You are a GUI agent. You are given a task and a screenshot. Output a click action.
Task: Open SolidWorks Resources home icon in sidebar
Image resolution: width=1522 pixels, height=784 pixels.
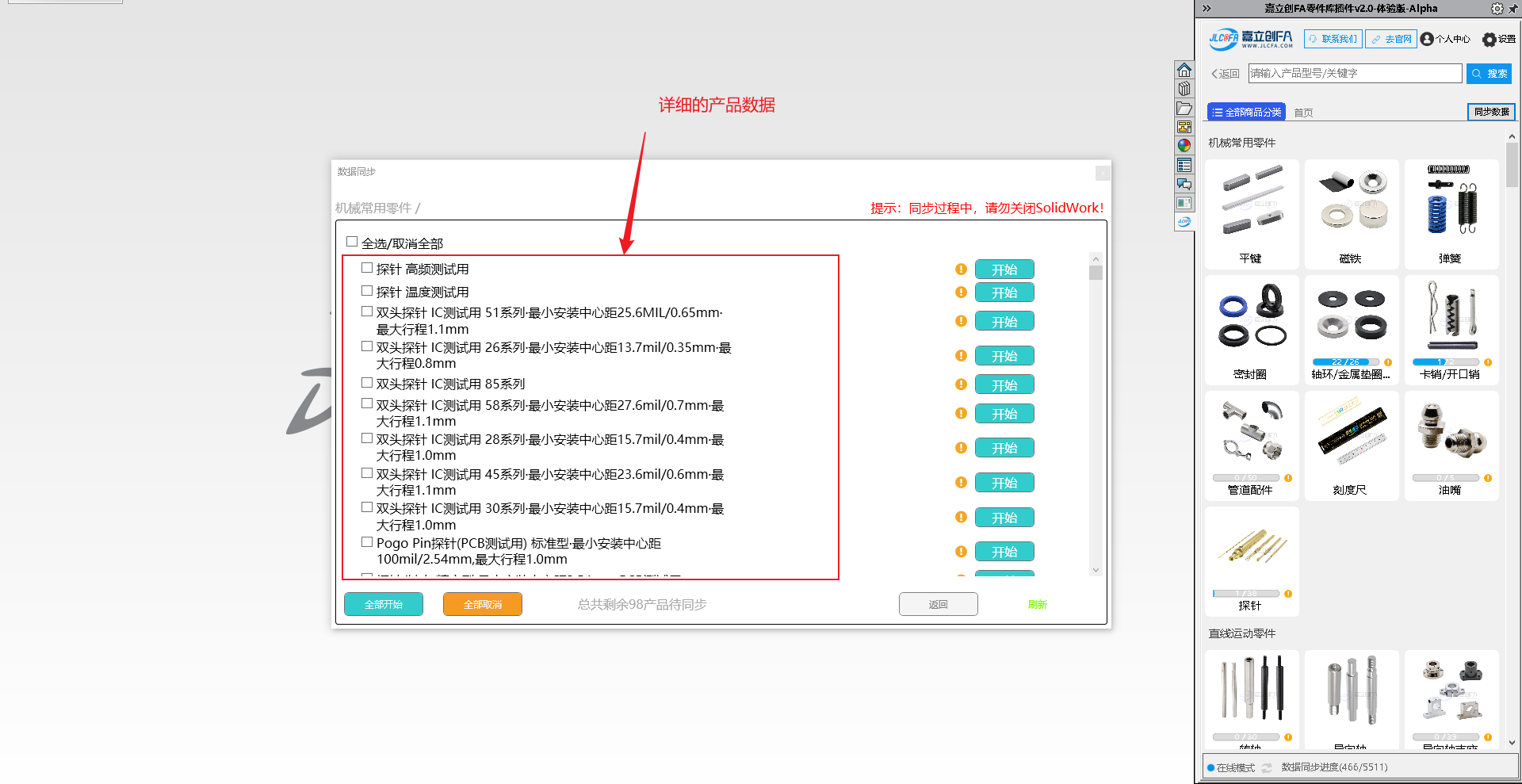pyautogui.click(x=1184, y=70)
